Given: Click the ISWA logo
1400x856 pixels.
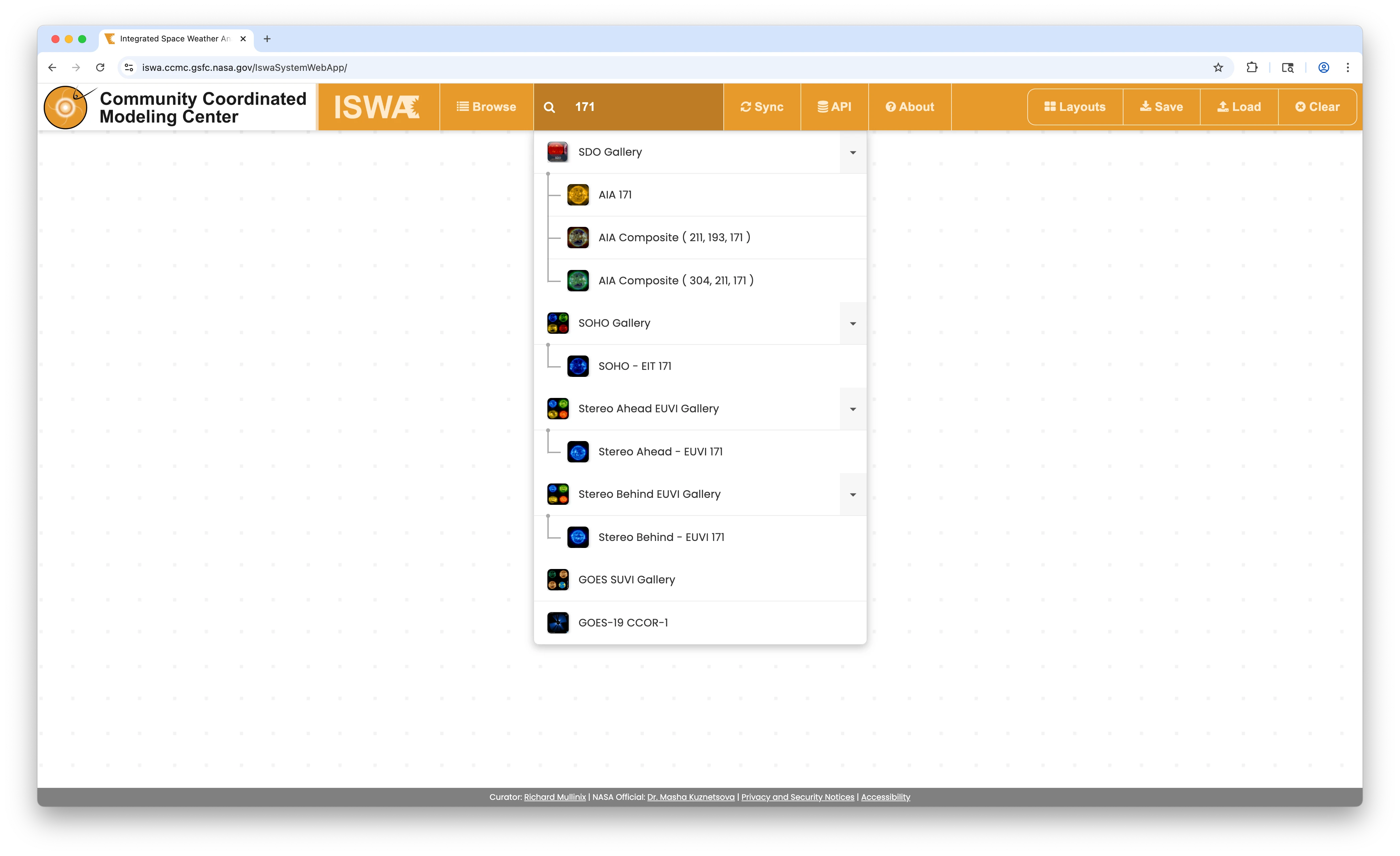Looking at the screenshot, I should tap(377, 107).
